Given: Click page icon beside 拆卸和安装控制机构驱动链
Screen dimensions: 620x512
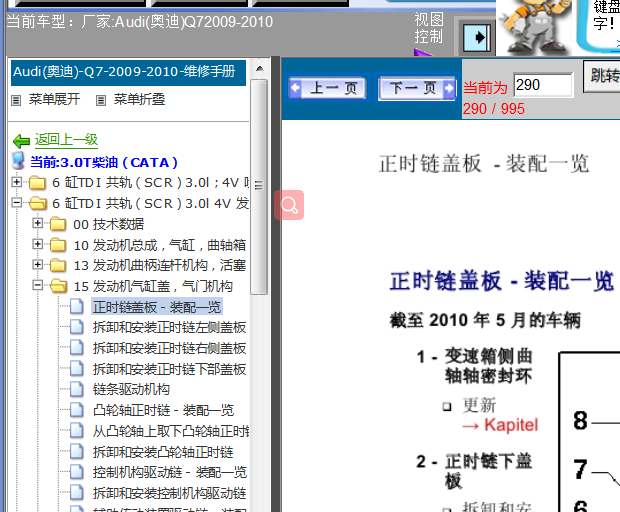Looking at the screenshot, I should point(77,493).
